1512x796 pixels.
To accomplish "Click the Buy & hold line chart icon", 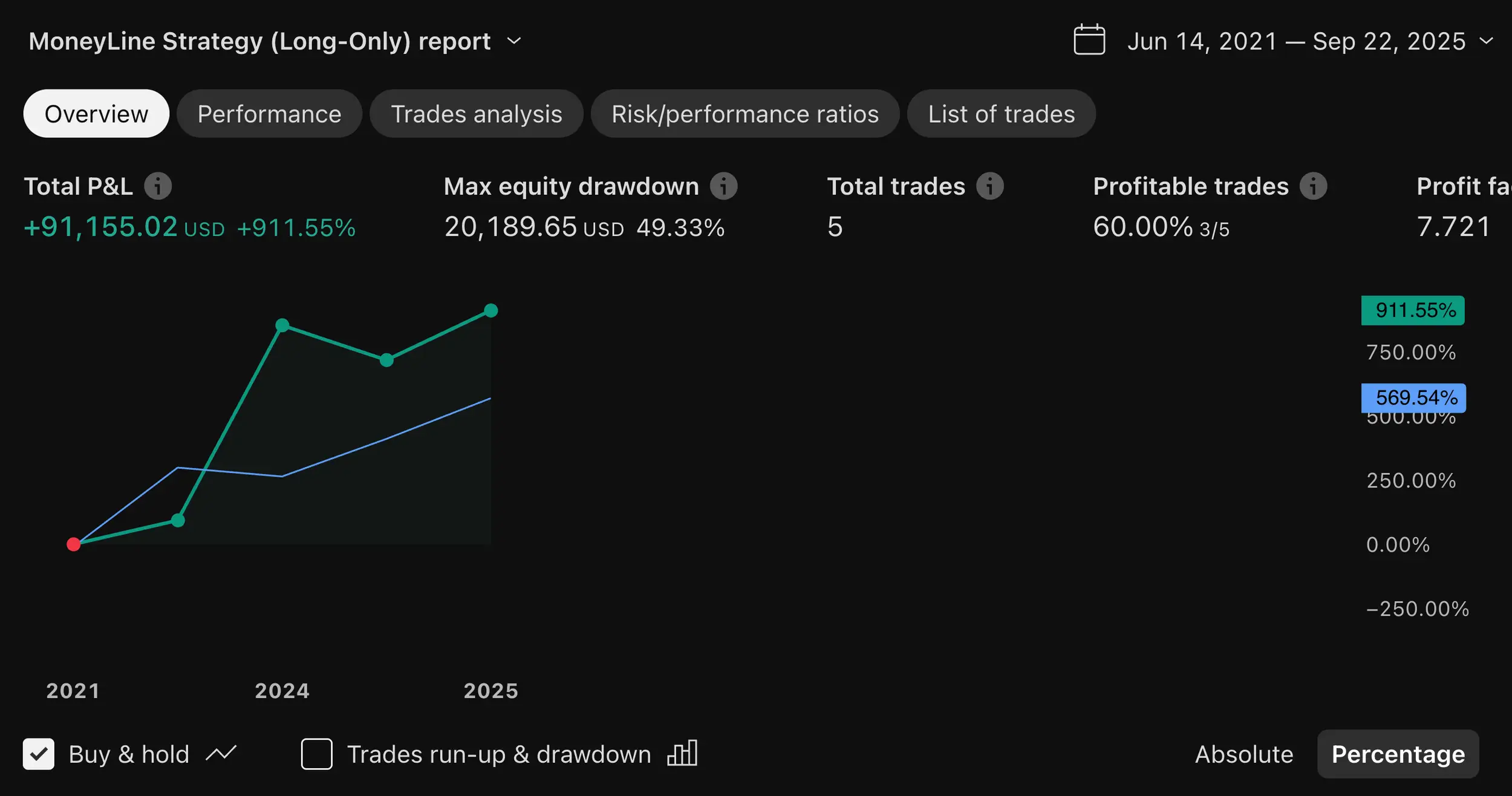I will click(221, 754).
